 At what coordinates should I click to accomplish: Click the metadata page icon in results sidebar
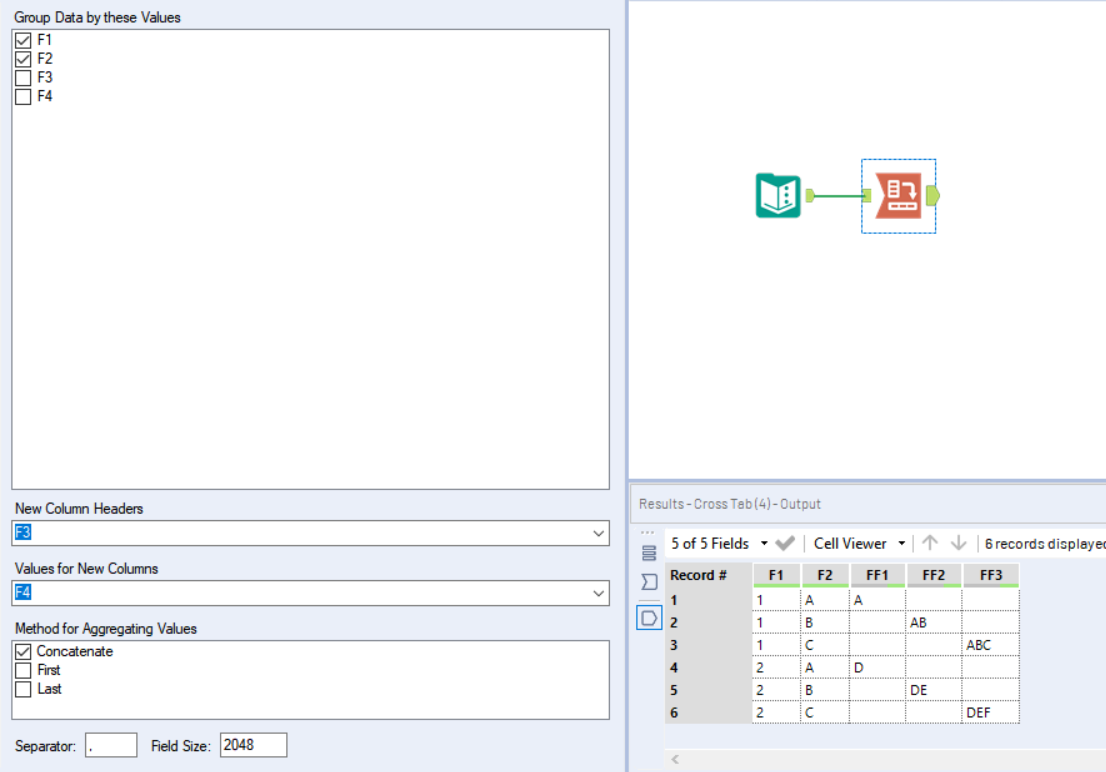point(651,617)
